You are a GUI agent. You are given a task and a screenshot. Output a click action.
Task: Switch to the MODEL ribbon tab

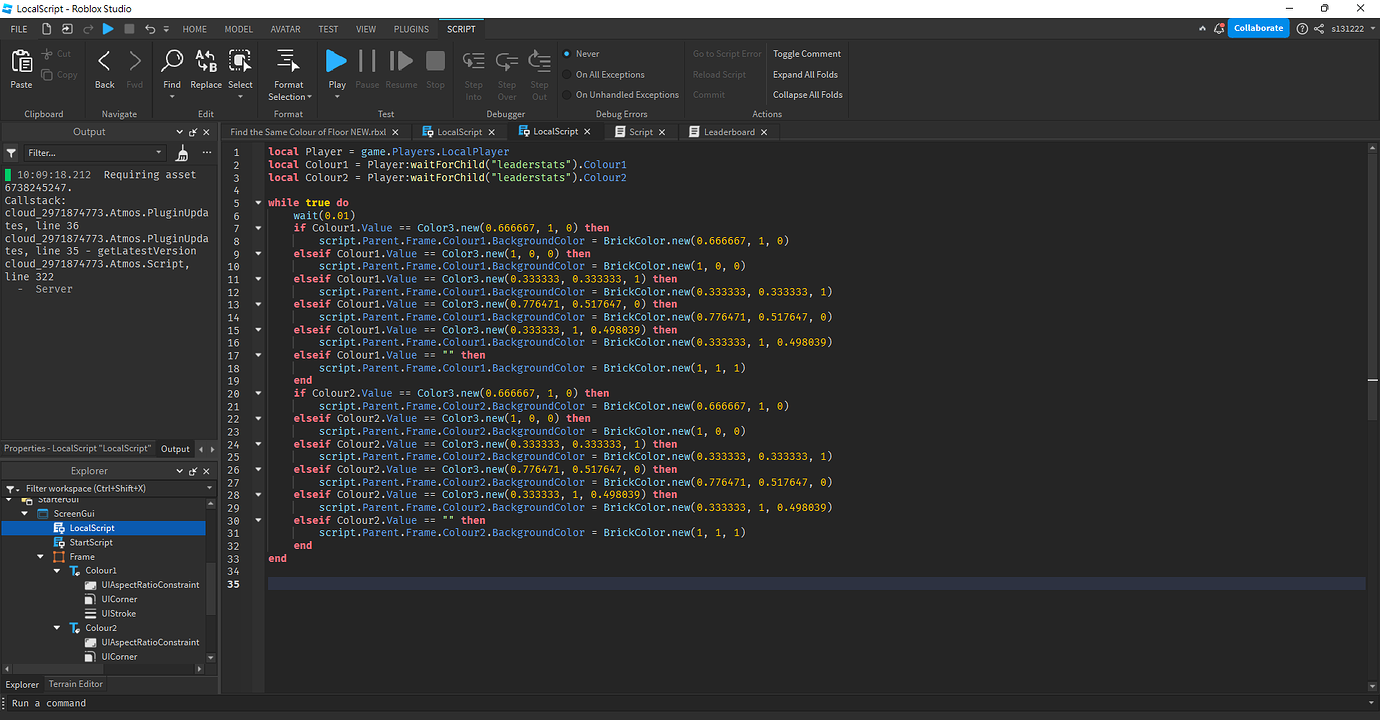239,29
